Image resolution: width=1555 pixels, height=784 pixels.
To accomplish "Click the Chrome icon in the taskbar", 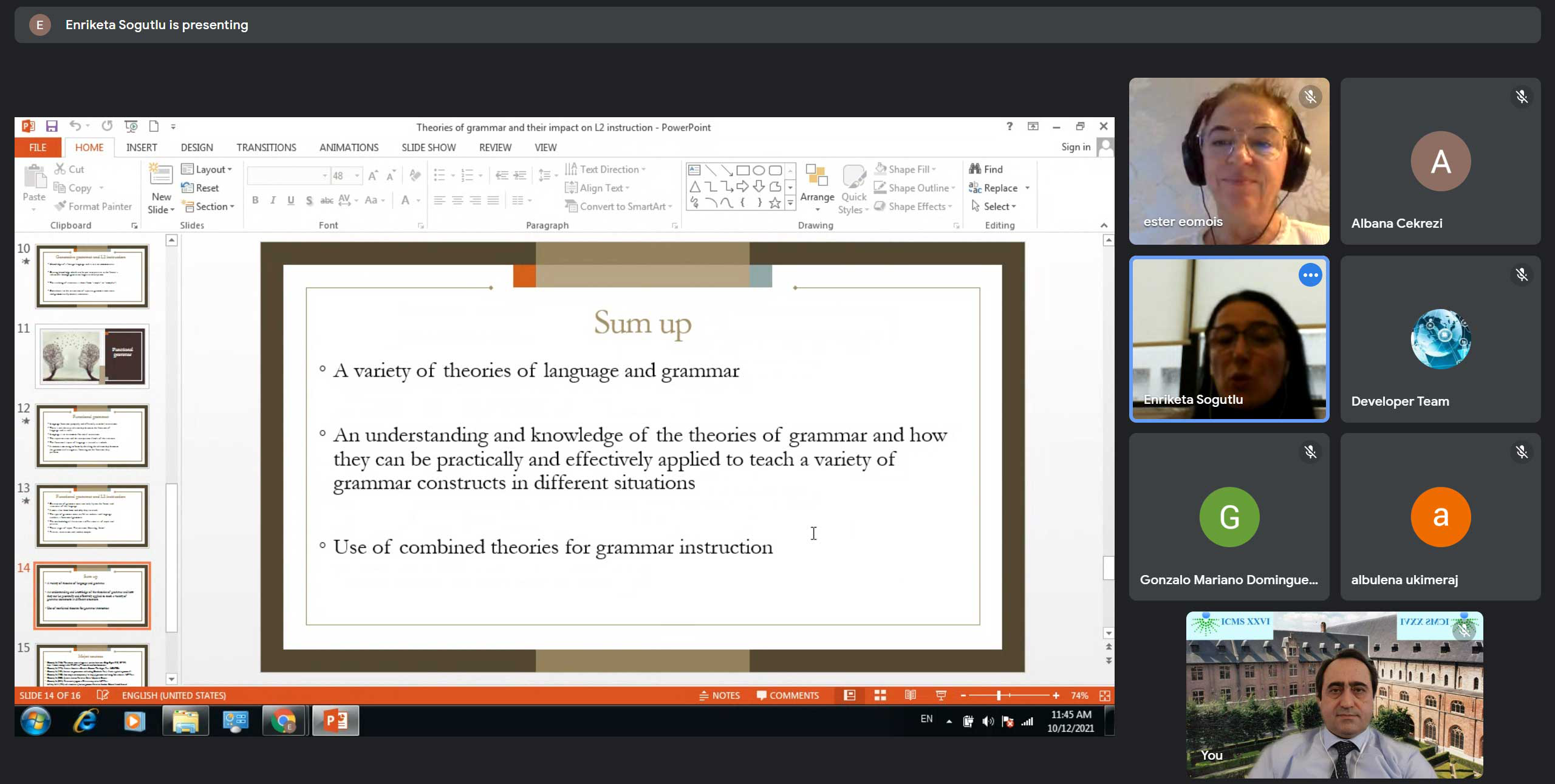I will (x=283, y=721).
